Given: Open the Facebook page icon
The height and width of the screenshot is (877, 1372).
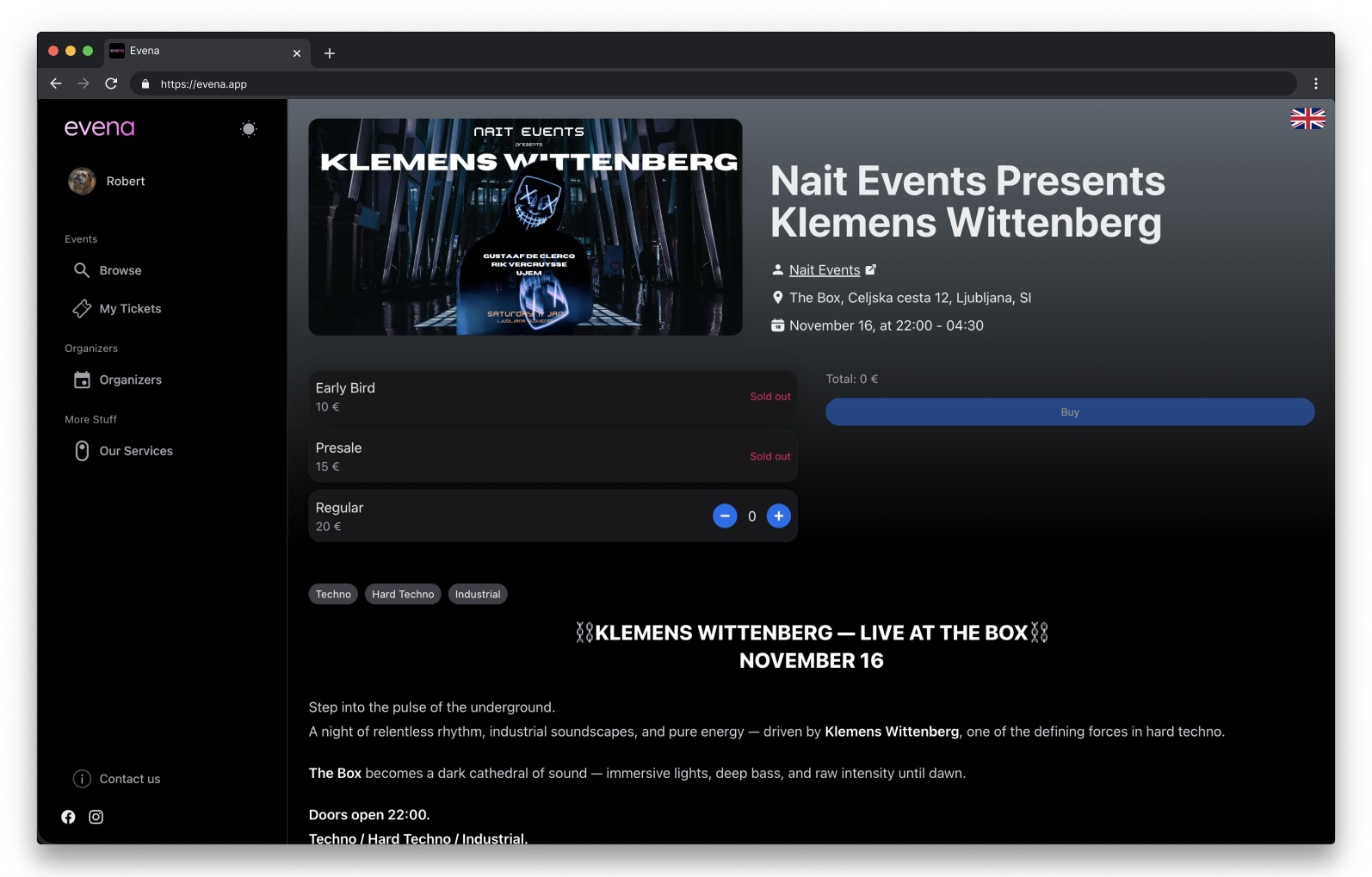Looking at the screenshot, I should 68,817.
